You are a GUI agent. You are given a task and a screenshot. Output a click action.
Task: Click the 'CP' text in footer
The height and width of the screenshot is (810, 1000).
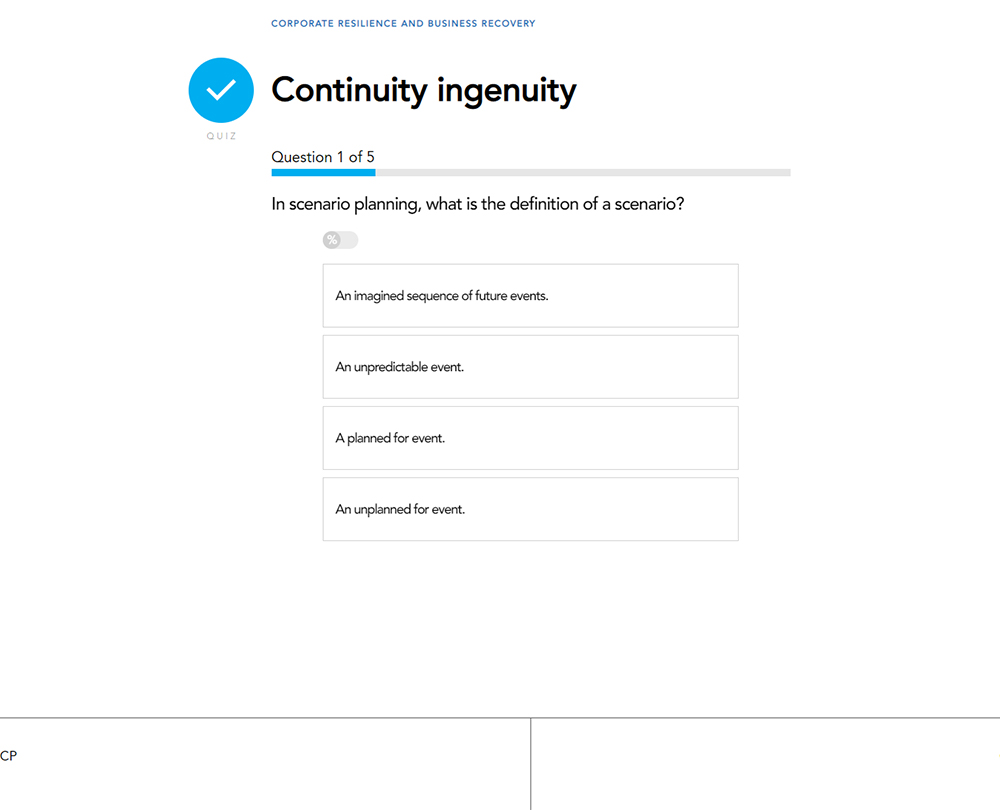(8, 756)
